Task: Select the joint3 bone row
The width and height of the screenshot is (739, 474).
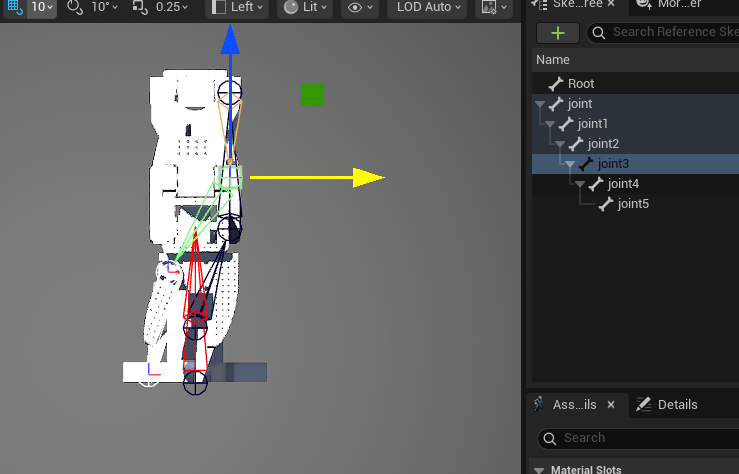Action: [635, 163]
